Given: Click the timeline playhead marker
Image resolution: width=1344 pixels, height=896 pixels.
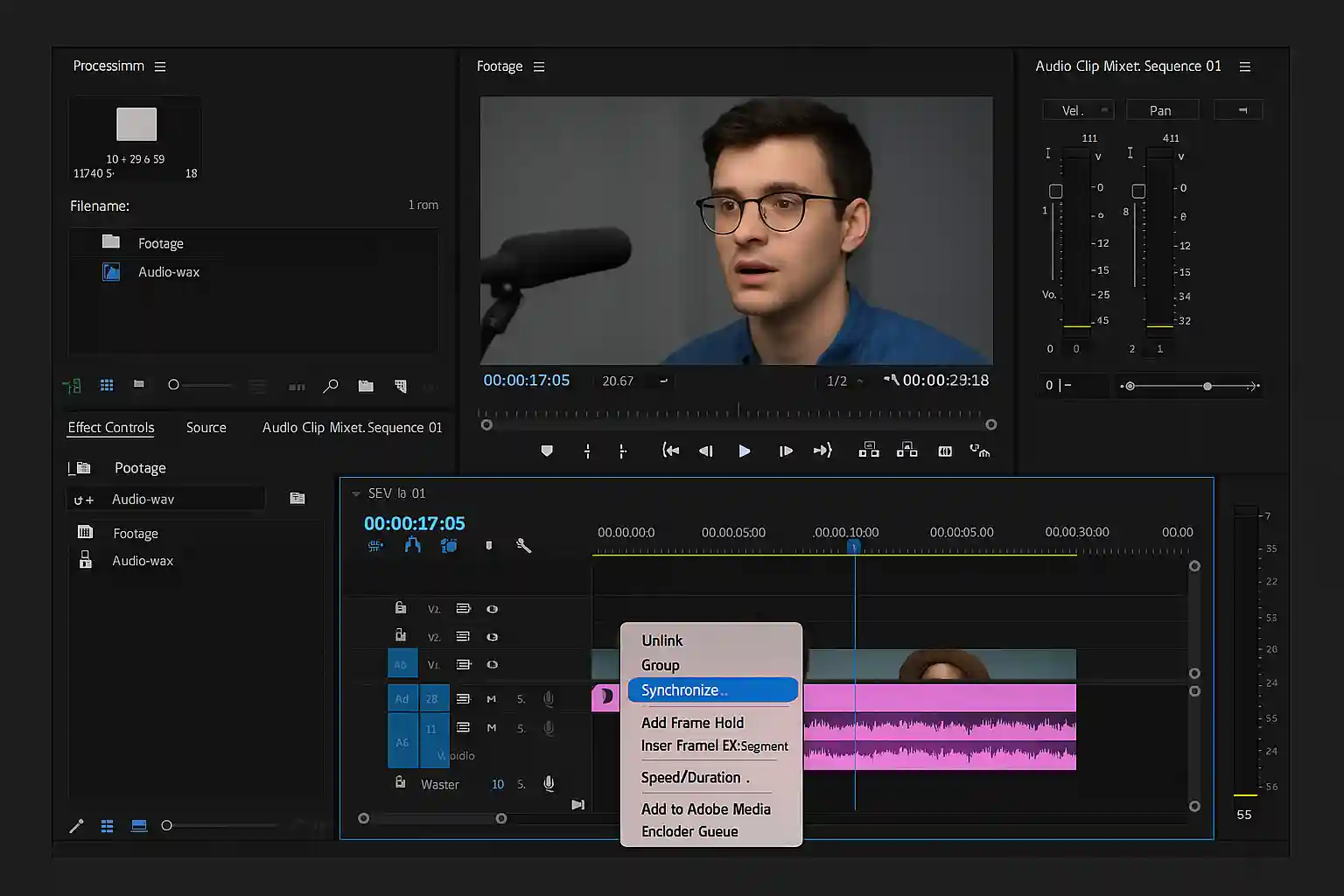Looking at the screenshot, I should [x=854, y=547].
